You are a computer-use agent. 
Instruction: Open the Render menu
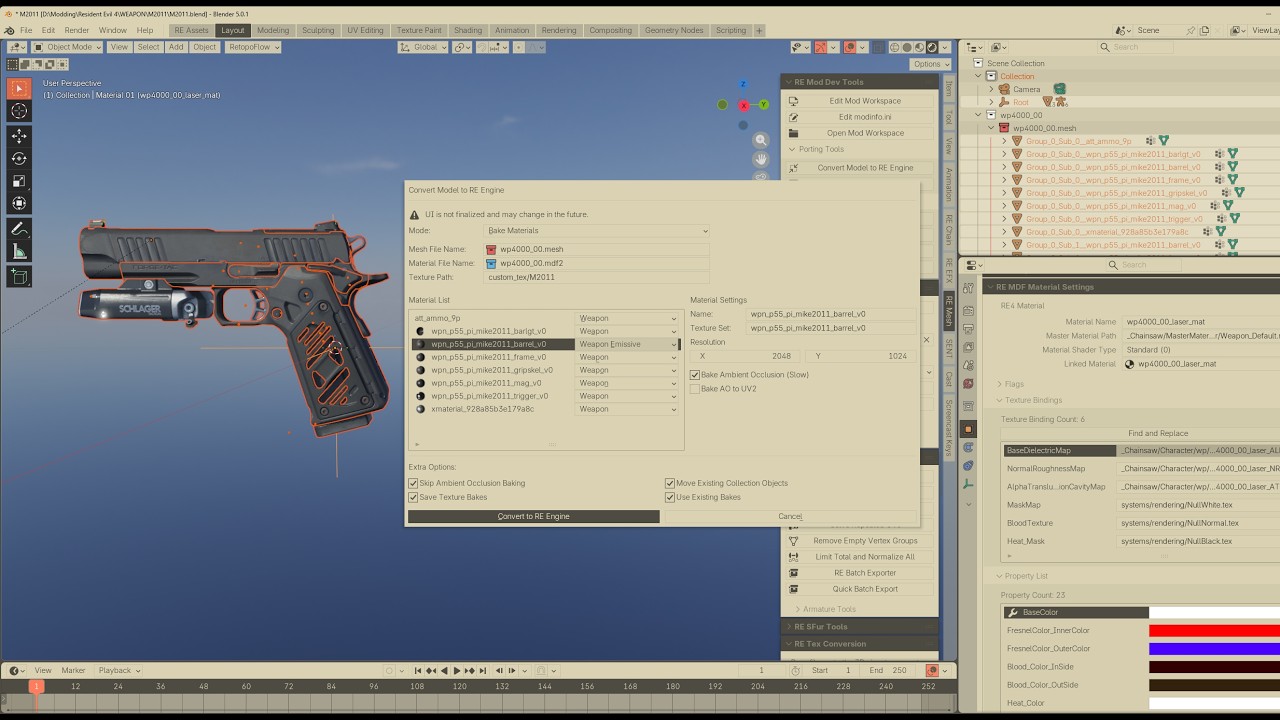77,30
